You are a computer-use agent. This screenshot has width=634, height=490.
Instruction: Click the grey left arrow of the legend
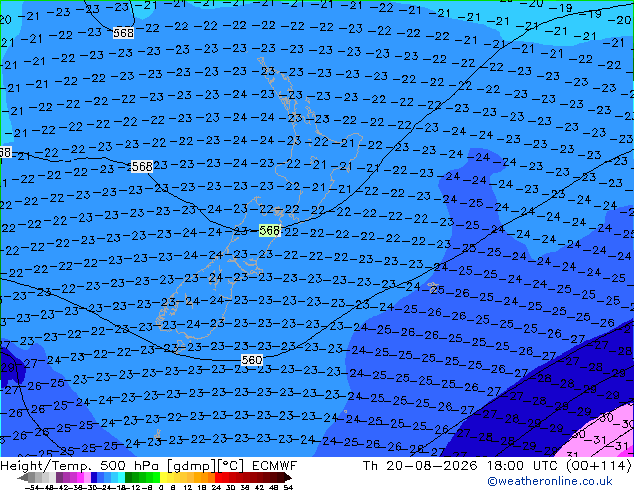[22, 477]
